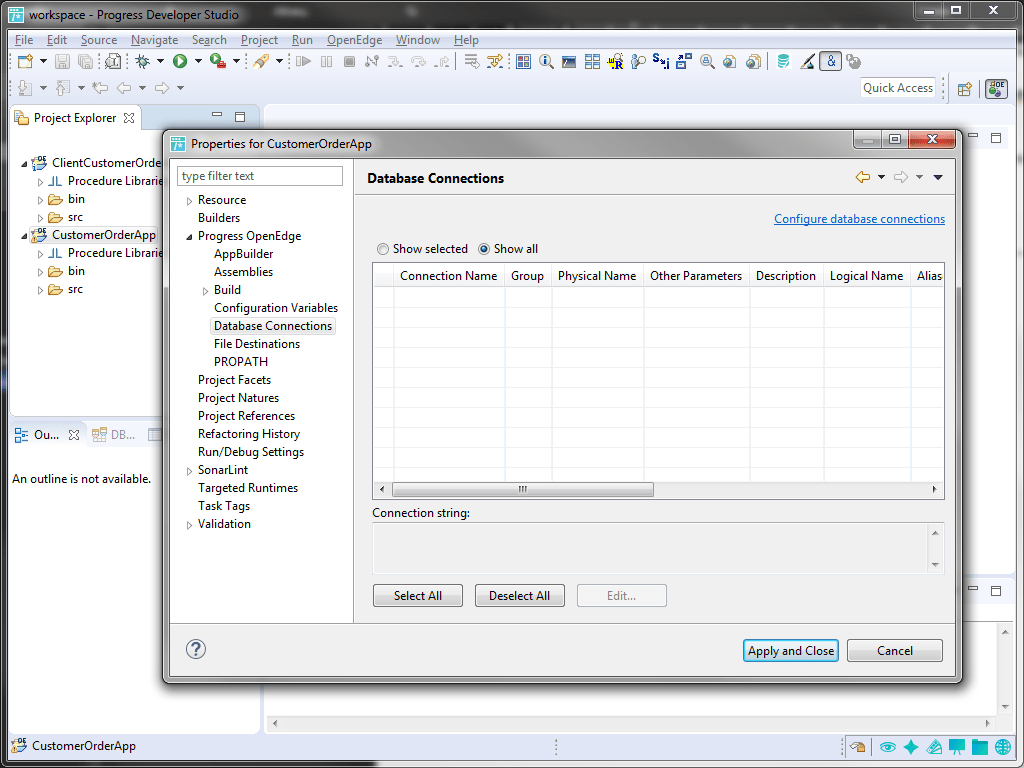Screen dimensions: 1024x768
Task: Expand the Build tree node
Action: (205, 291)
